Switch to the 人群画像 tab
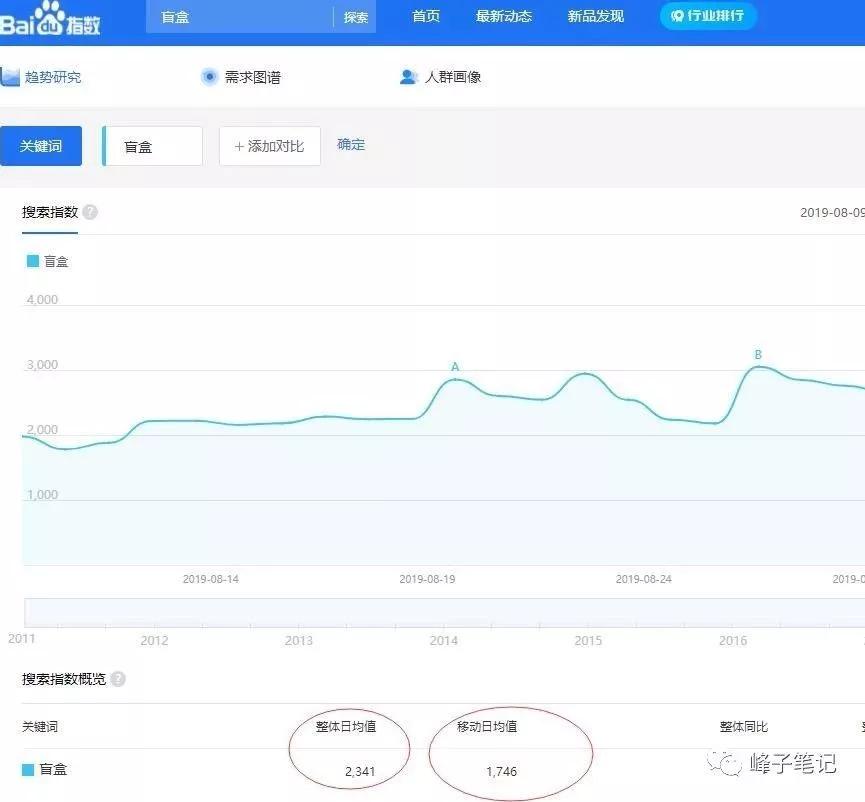This screenshot has width=865, height=802. point(452,77)
